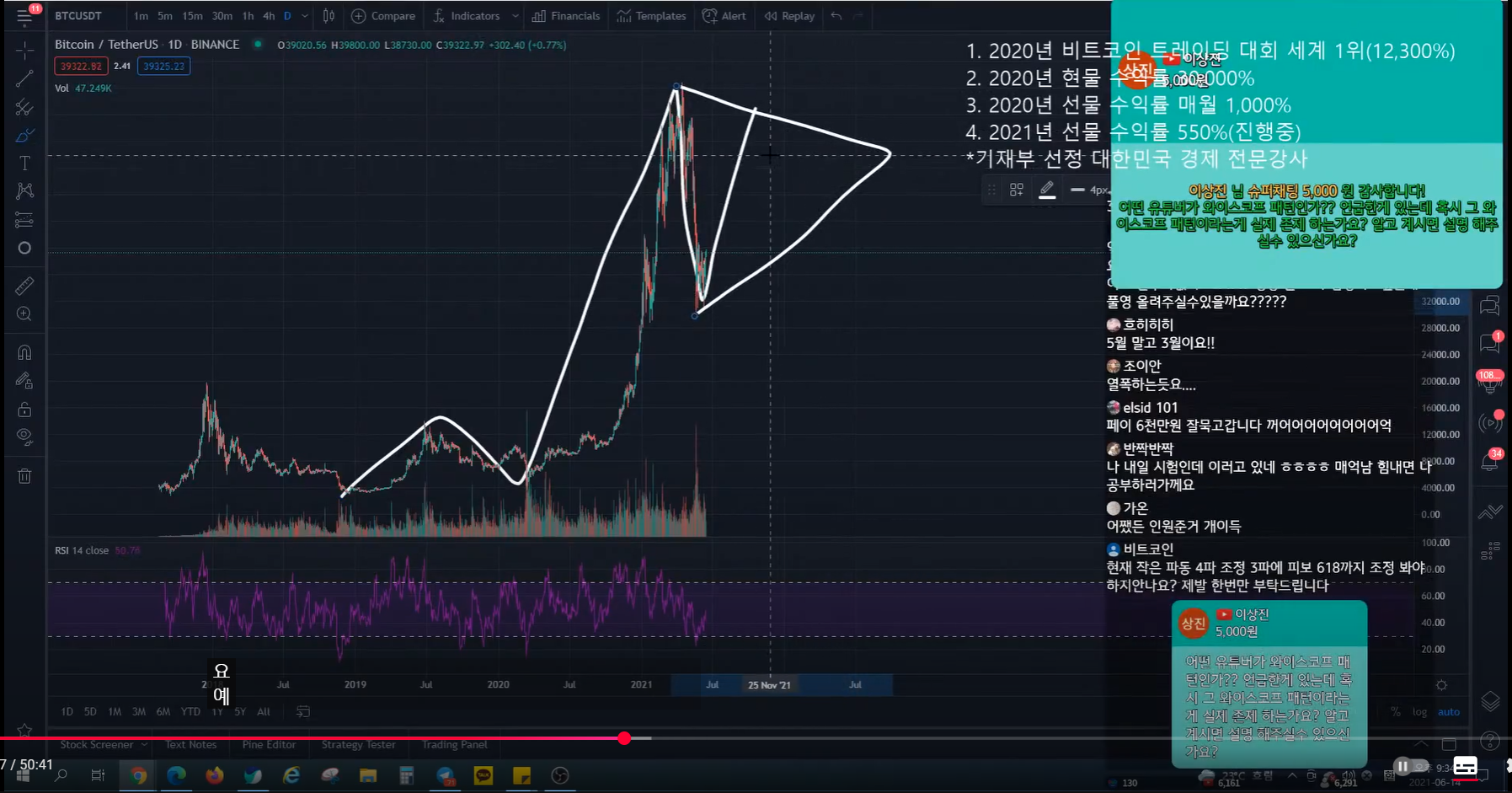This screenshot has width=1512, height=793.
Task: Click the BTCUSDT symbol search field
Action: tap(78, 16)
